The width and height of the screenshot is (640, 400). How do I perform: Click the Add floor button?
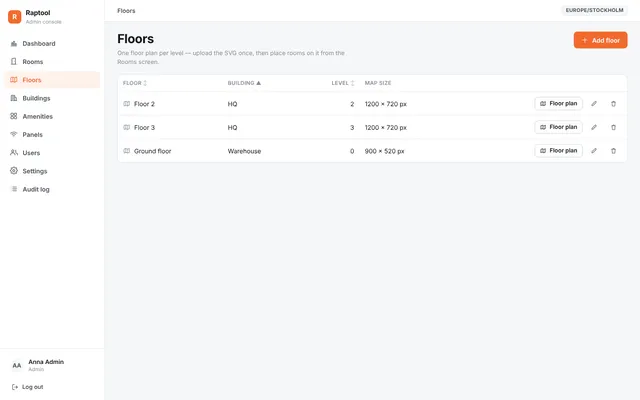tap(600, 40)
